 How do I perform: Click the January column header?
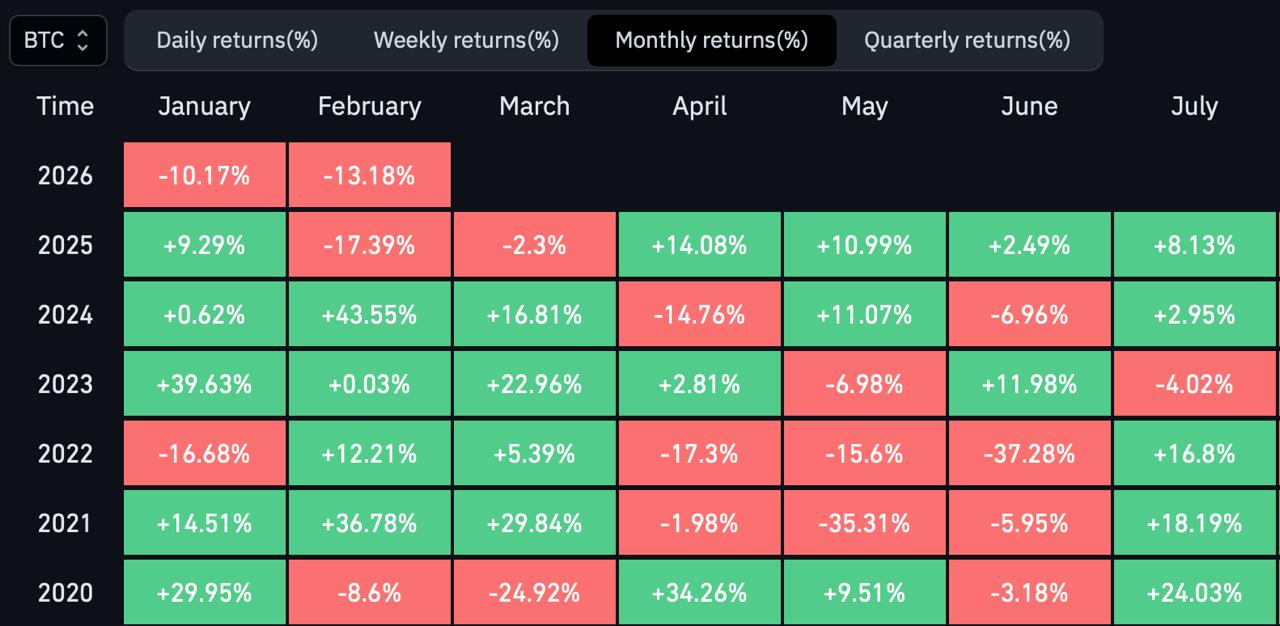[x=204, y=107]
